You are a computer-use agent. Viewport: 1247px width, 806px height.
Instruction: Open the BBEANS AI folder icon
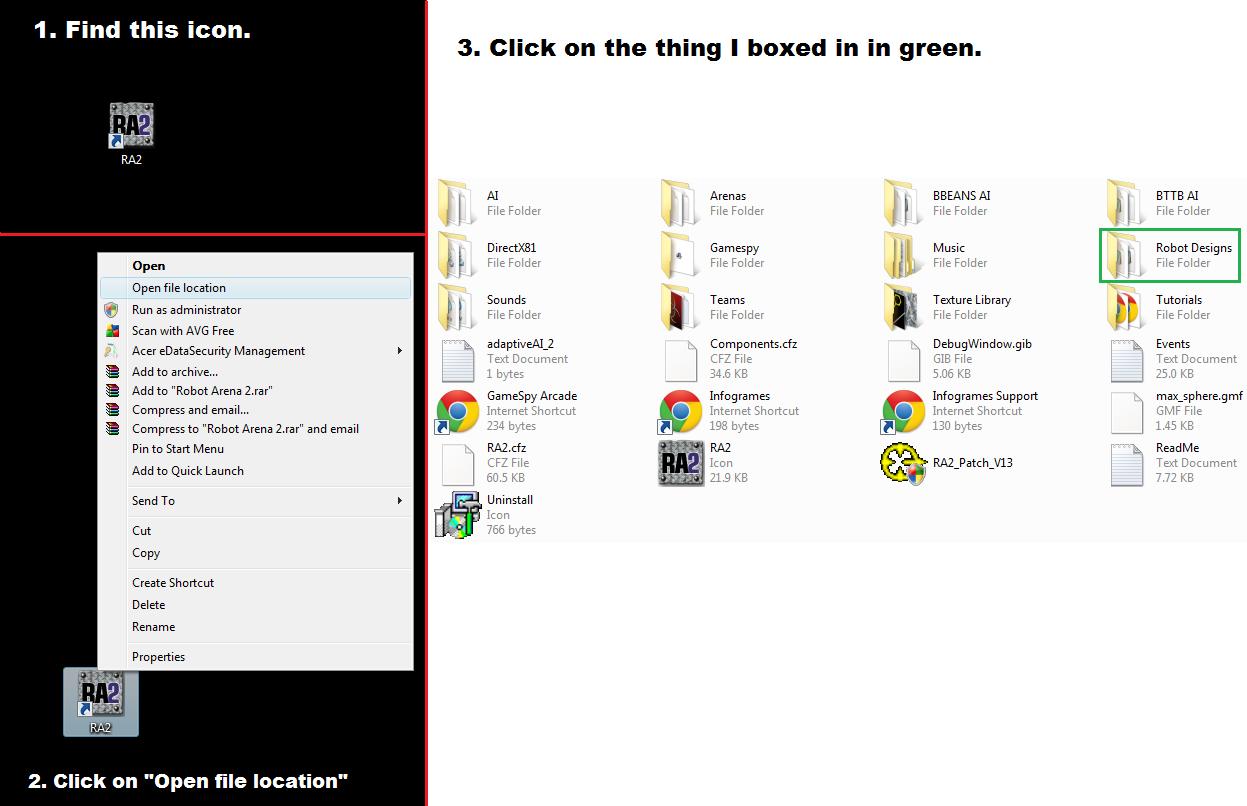click(904, 203)
